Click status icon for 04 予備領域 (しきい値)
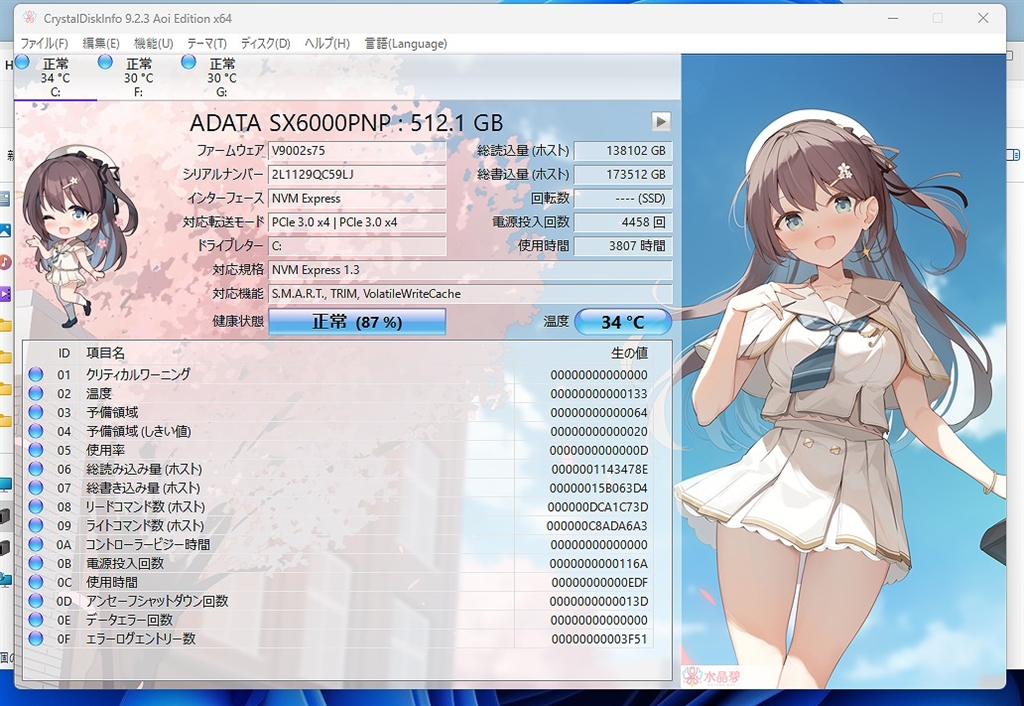This screenshot has height=706, width=1024. (x=36, y=431)
